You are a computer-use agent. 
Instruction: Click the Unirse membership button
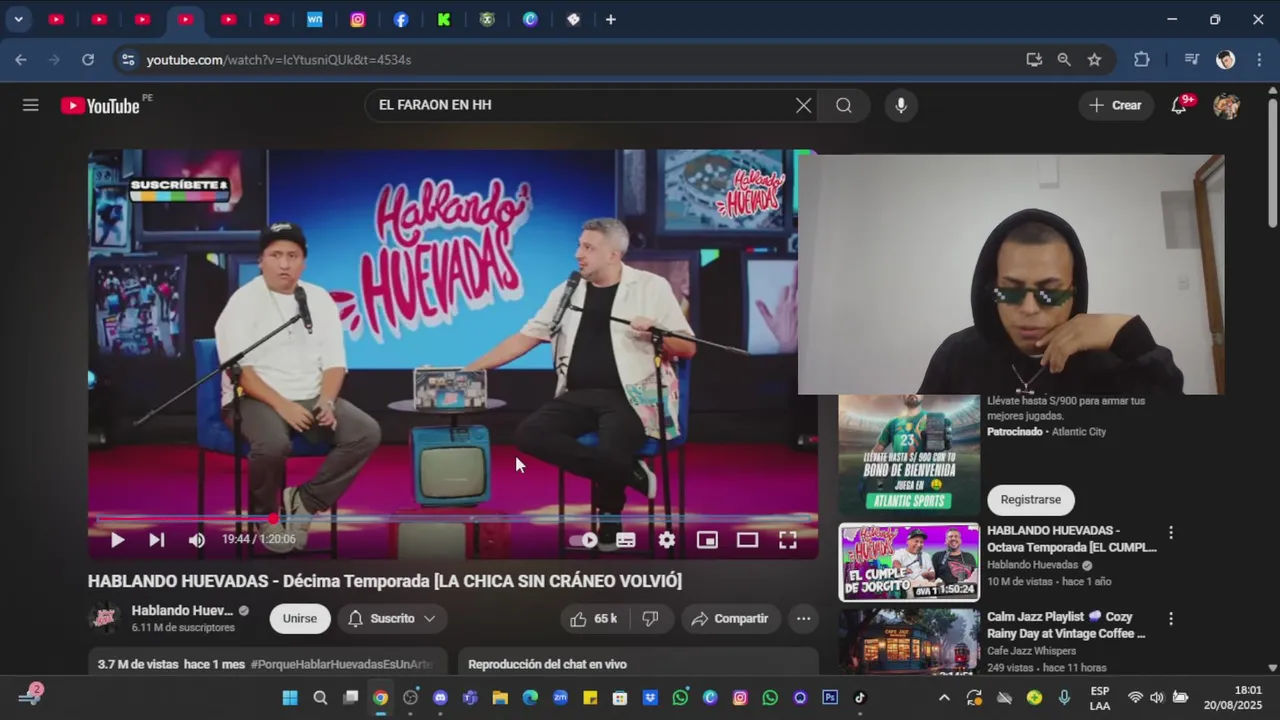tap(300, 619)
